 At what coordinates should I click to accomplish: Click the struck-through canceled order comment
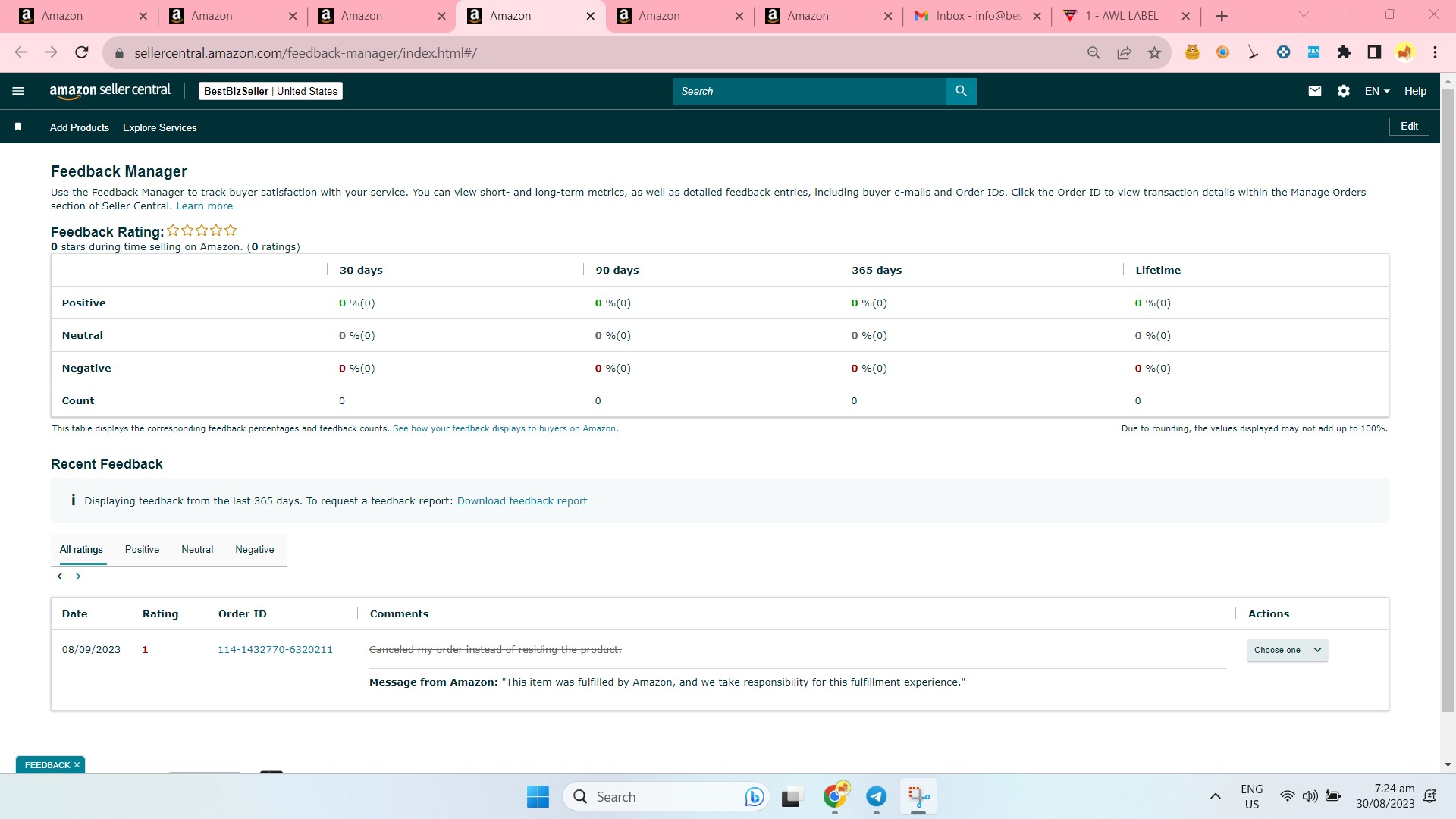pyautogui.click(x=495, y=649)
